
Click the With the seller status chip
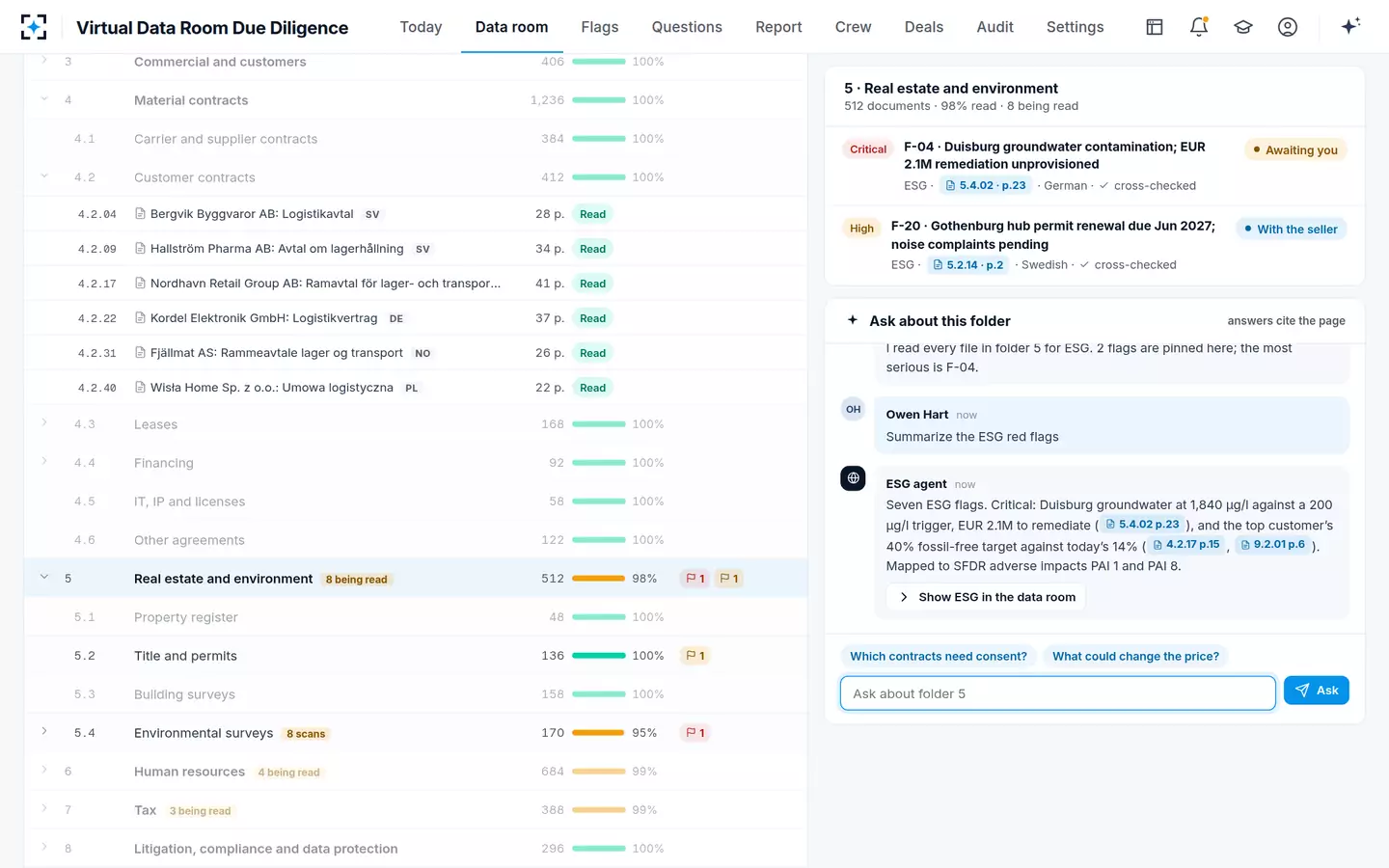[1291, 230]
